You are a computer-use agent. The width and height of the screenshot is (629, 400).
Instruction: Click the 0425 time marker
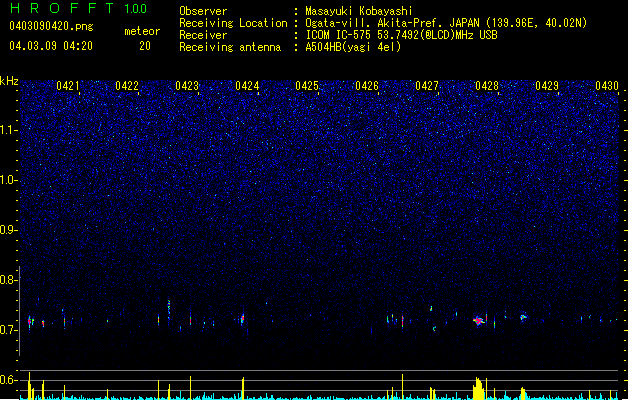pyautogui.click(x=307, y=86)
